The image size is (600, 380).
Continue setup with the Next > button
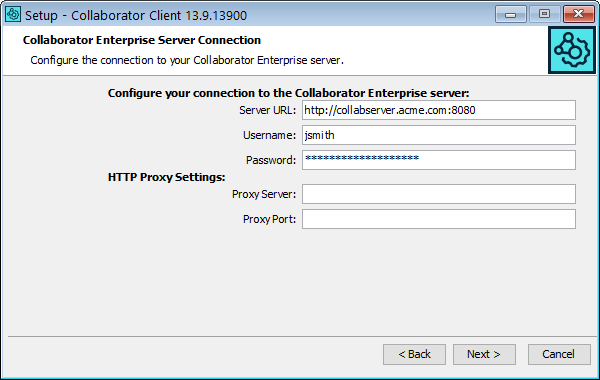click(484, 354)
